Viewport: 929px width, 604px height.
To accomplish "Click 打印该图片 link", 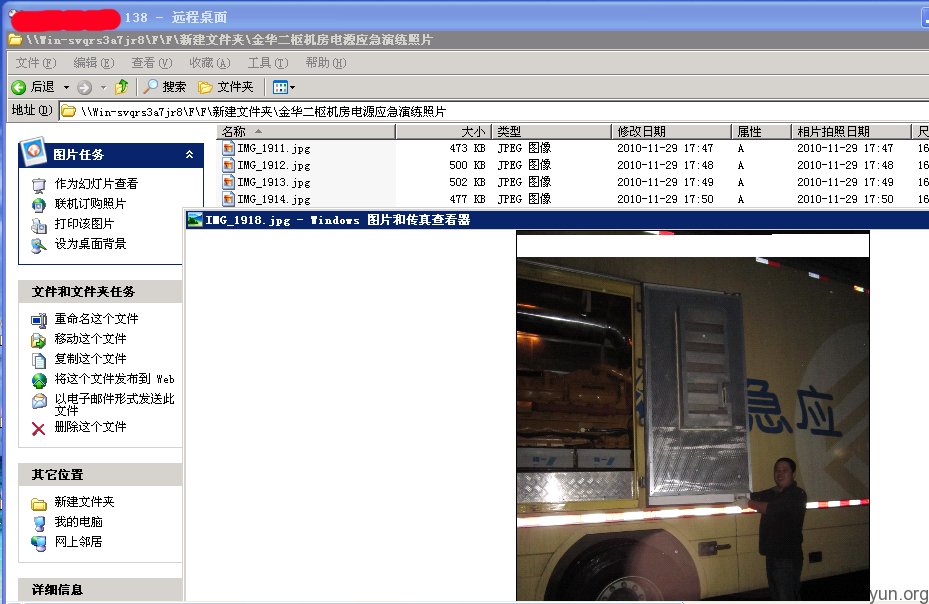I will pyautogui.click(x=84, y=224).
